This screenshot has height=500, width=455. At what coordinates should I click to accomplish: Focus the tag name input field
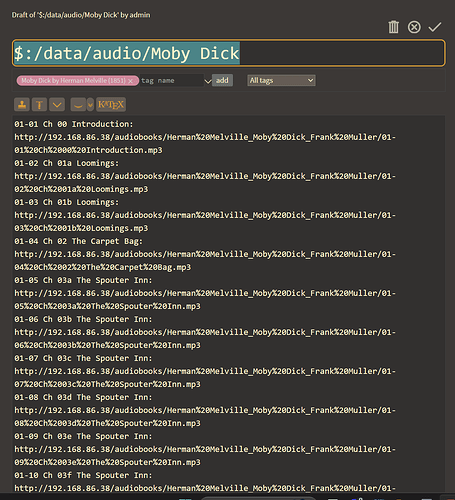click(x=171, y=81)
